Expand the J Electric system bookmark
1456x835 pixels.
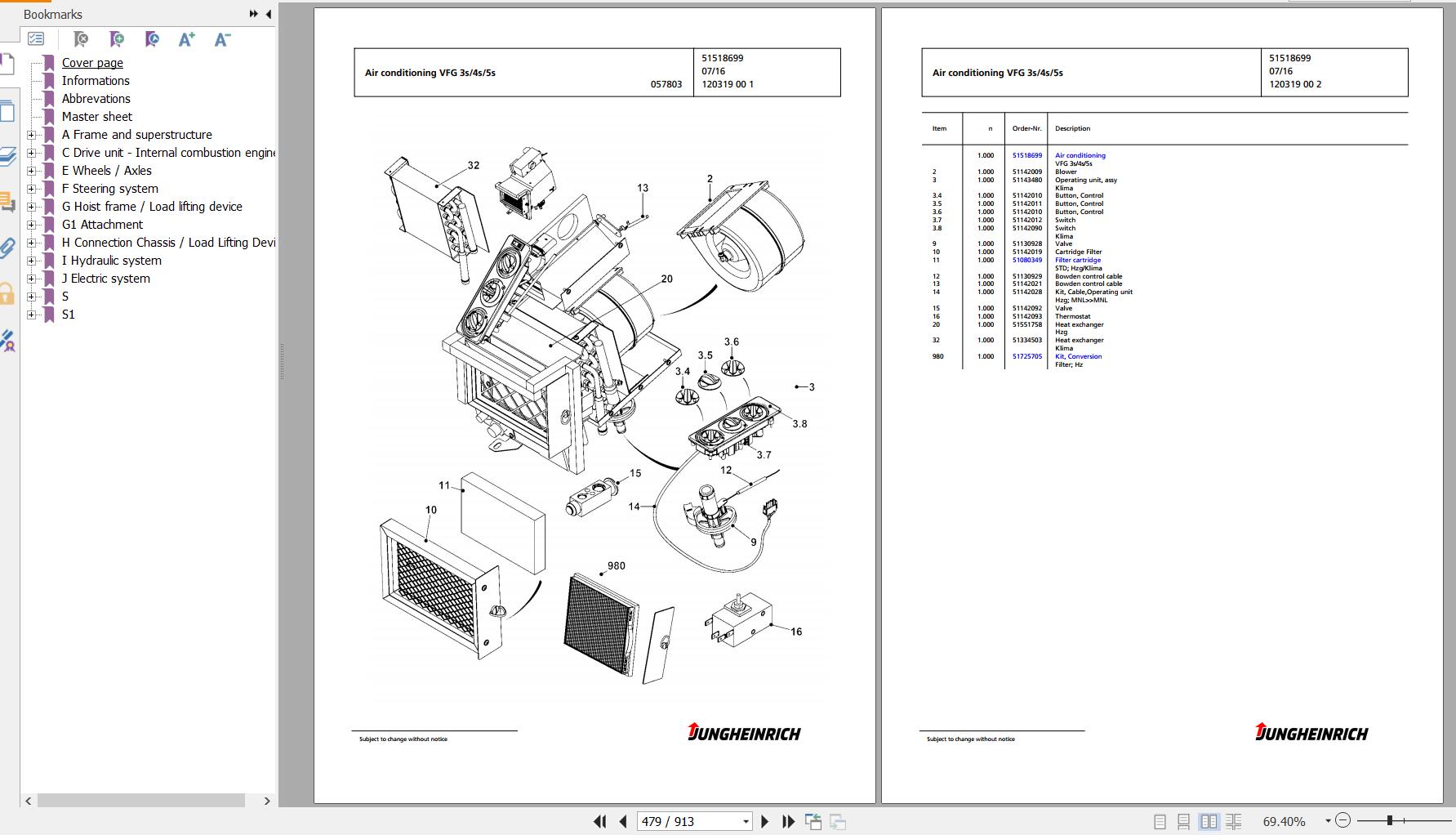[30, 278]
